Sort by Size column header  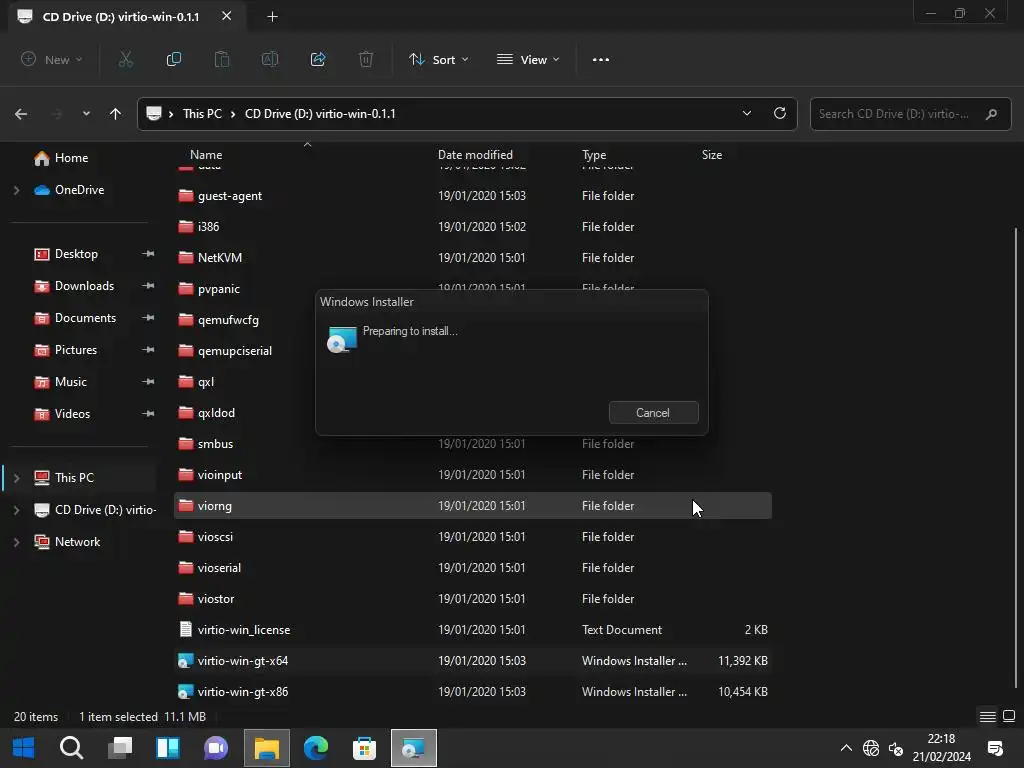[711, 155]
